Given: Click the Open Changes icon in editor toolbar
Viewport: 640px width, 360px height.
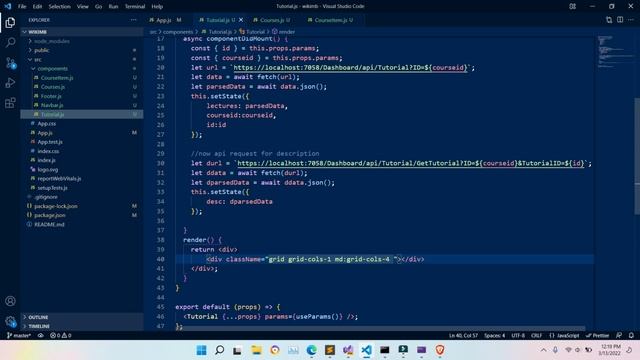Looking at the screenshot, I should 609,20.
